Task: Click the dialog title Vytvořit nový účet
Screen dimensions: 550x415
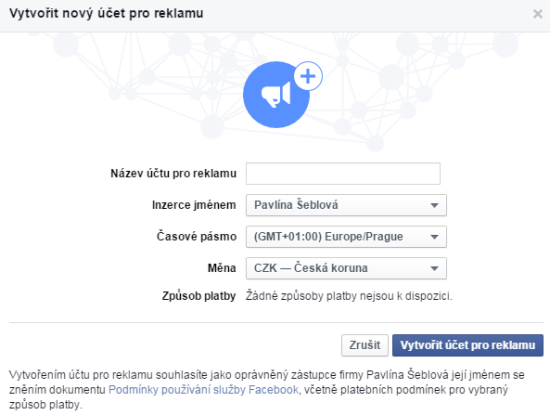Action: tap(106, 14)
